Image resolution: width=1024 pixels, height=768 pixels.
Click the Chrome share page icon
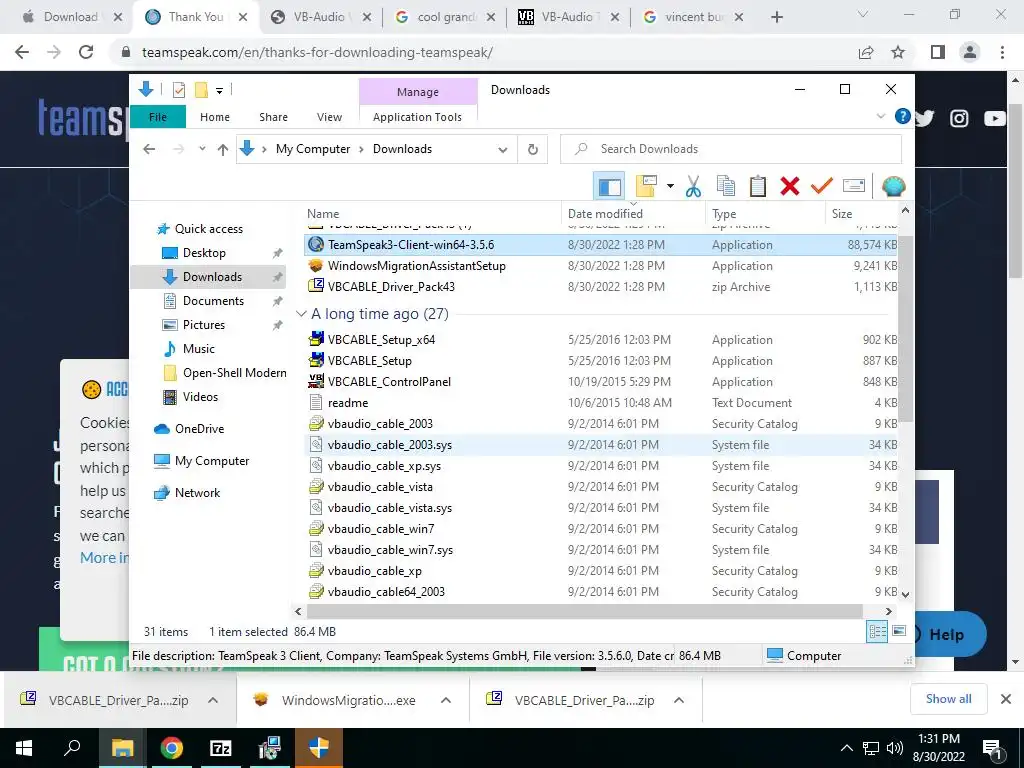[866, 52]
